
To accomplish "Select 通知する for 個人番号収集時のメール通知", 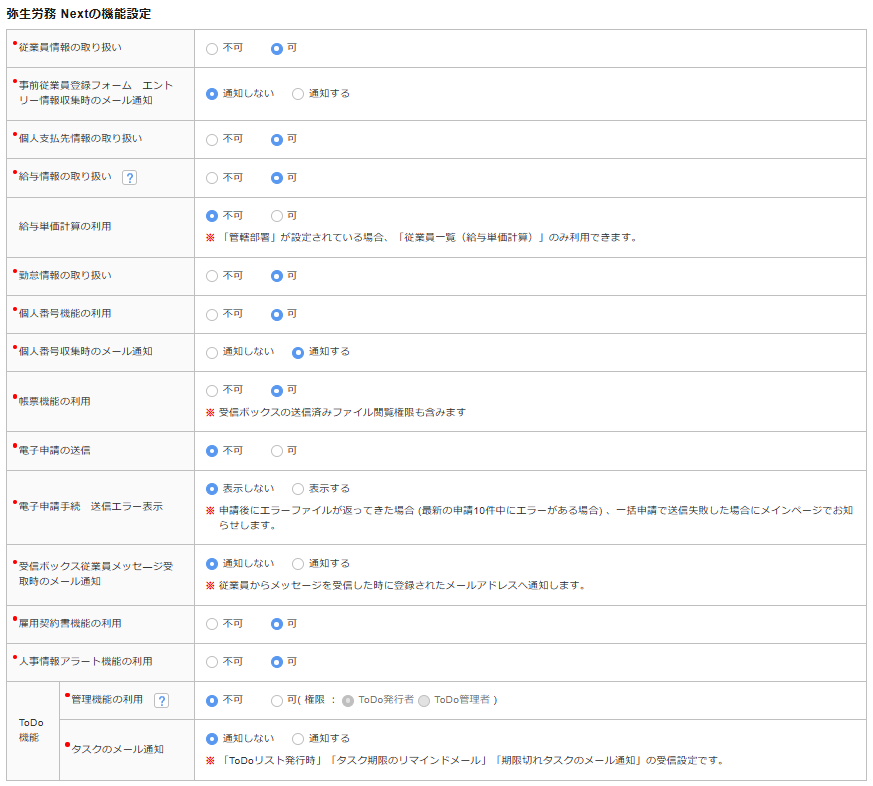I will 298,353.
